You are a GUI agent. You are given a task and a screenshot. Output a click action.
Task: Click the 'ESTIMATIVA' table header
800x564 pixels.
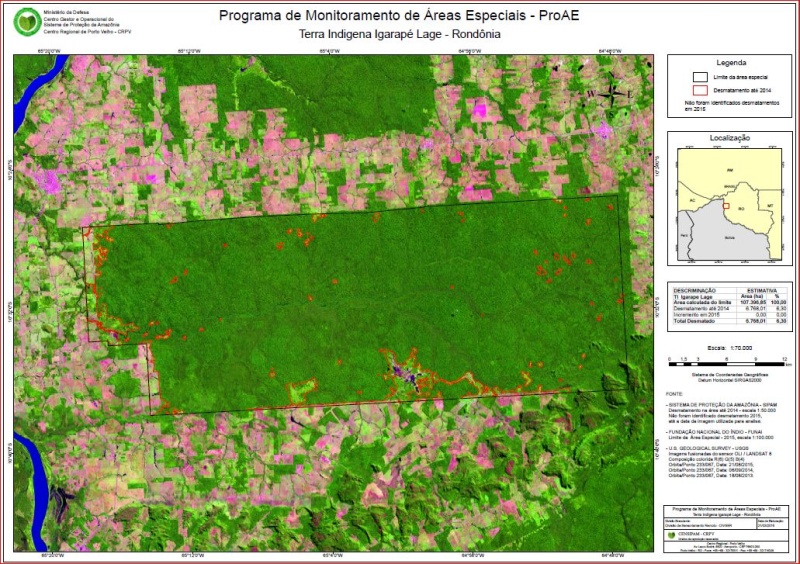(762, 290)
